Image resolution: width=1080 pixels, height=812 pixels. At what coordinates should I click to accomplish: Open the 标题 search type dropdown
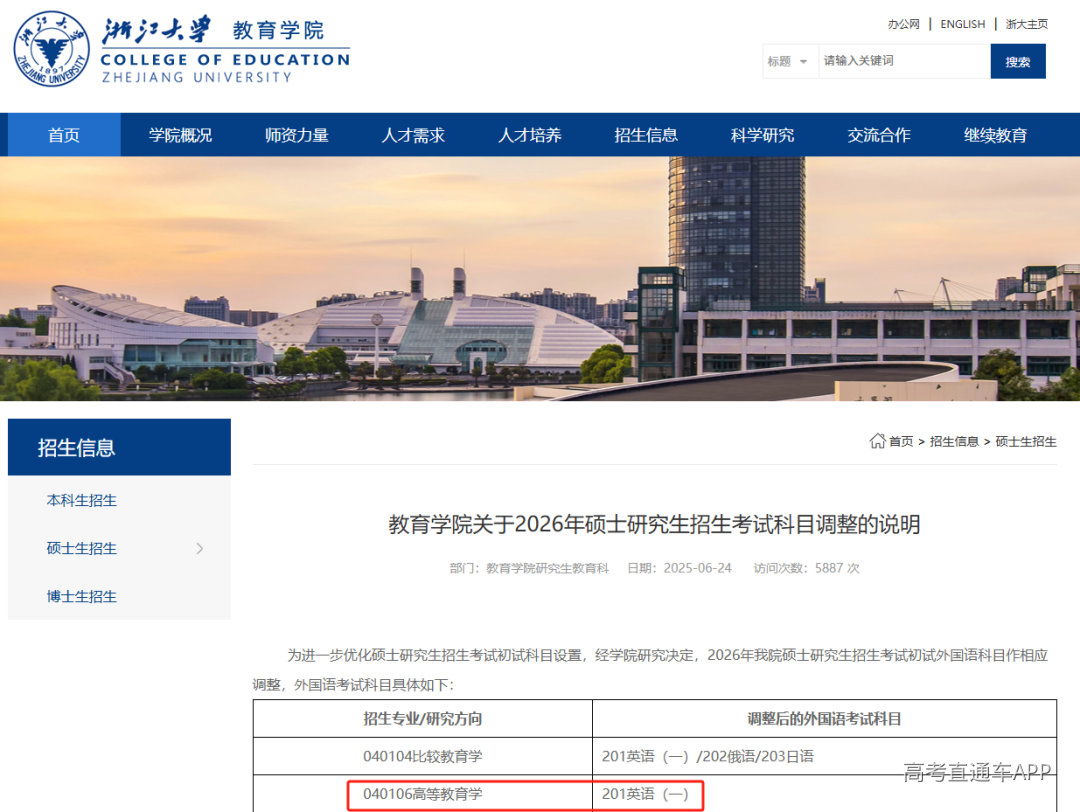788,61
